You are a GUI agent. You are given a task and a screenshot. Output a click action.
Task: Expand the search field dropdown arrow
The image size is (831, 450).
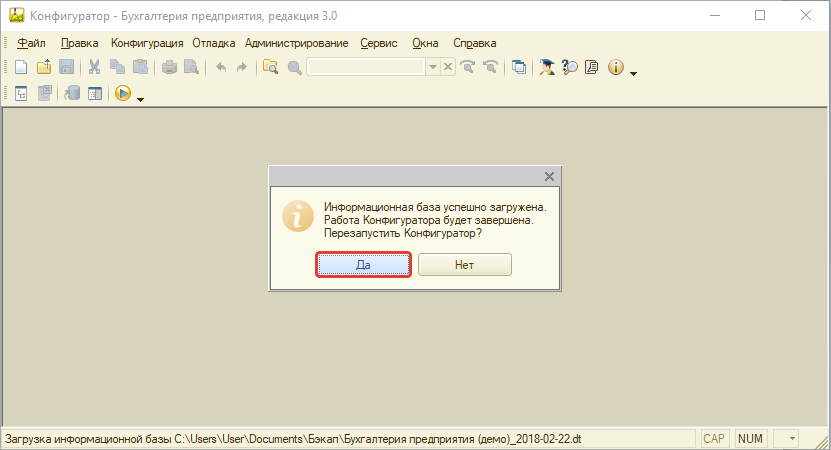(x=433, y=67)
